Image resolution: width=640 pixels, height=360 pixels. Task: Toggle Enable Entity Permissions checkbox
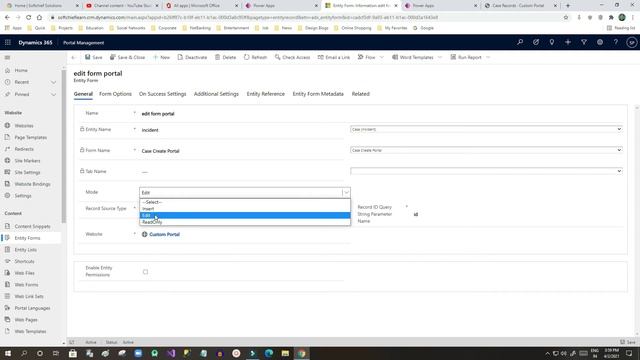click(145, 271)
